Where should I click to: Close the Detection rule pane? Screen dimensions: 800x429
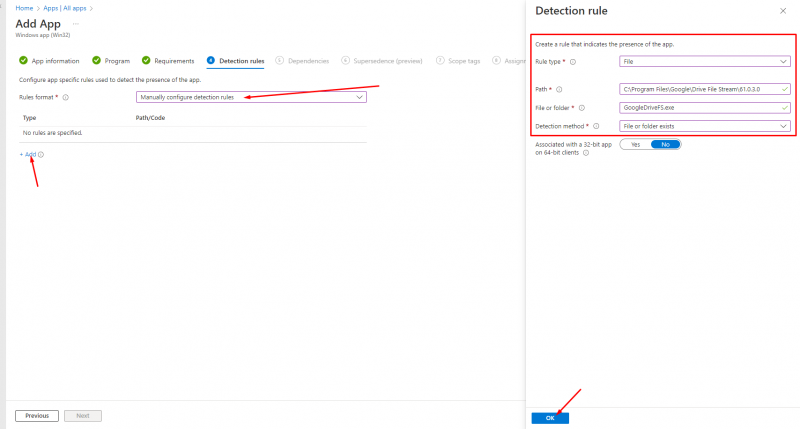pos(783,11)
